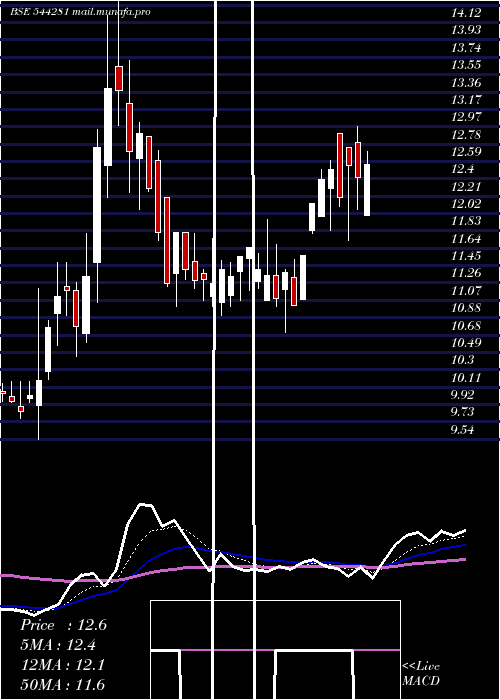Click the 12MA : 12.1 readout
Viewport: 500px width, 700px height.
[x=63, y=665]
